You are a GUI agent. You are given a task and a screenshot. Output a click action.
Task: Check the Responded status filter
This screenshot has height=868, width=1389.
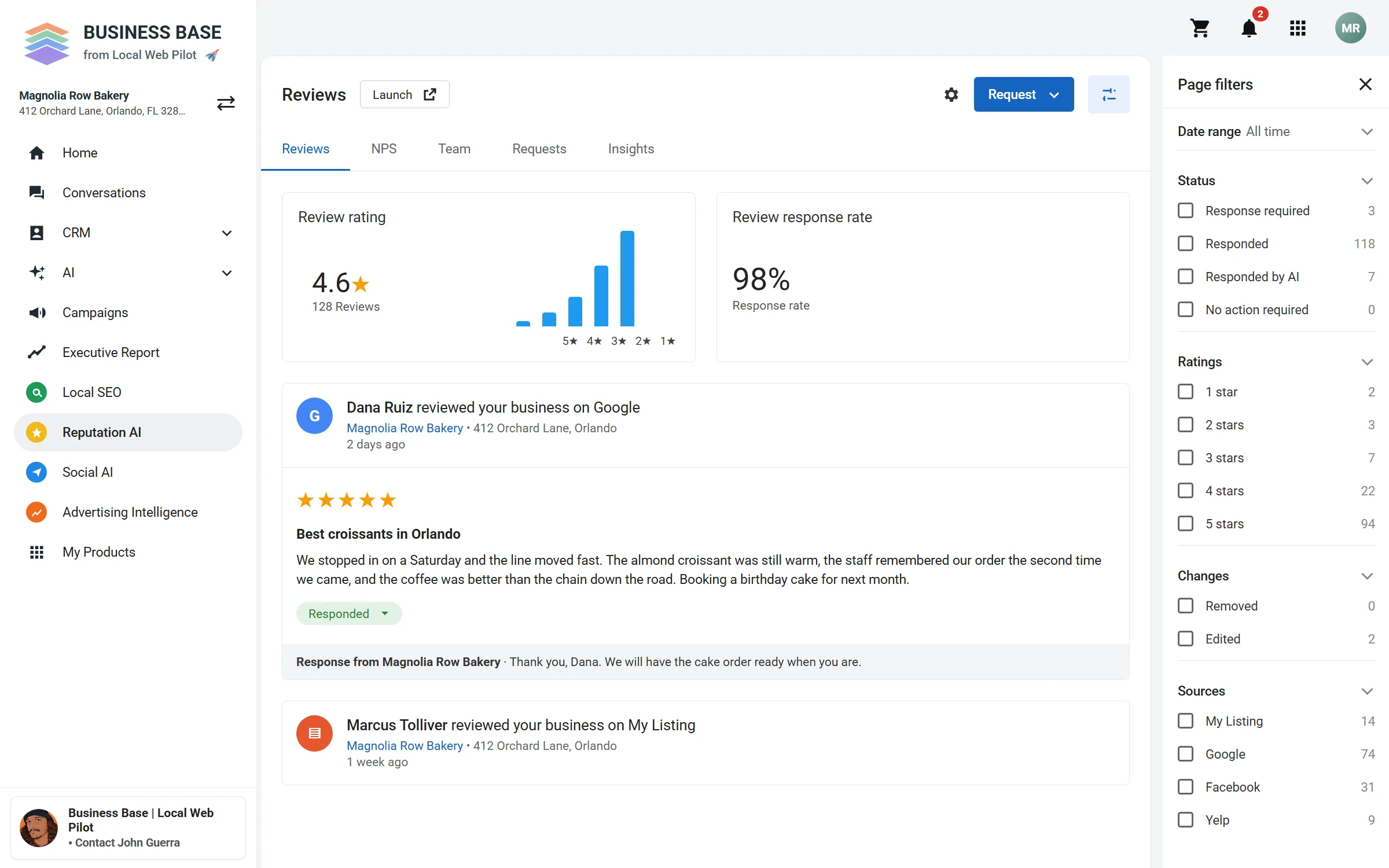(1185, 244)
